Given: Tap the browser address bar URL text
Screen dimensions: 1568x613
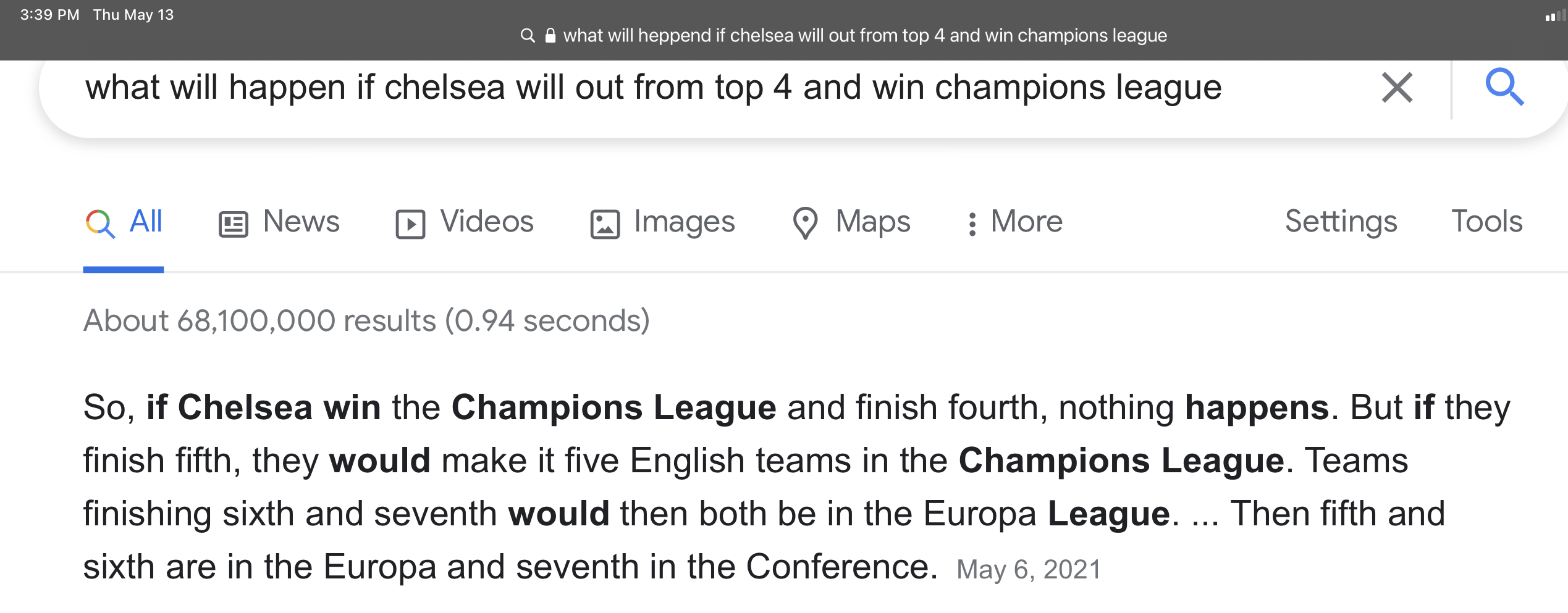Looking at the screenshot, I should coord(864,36).
